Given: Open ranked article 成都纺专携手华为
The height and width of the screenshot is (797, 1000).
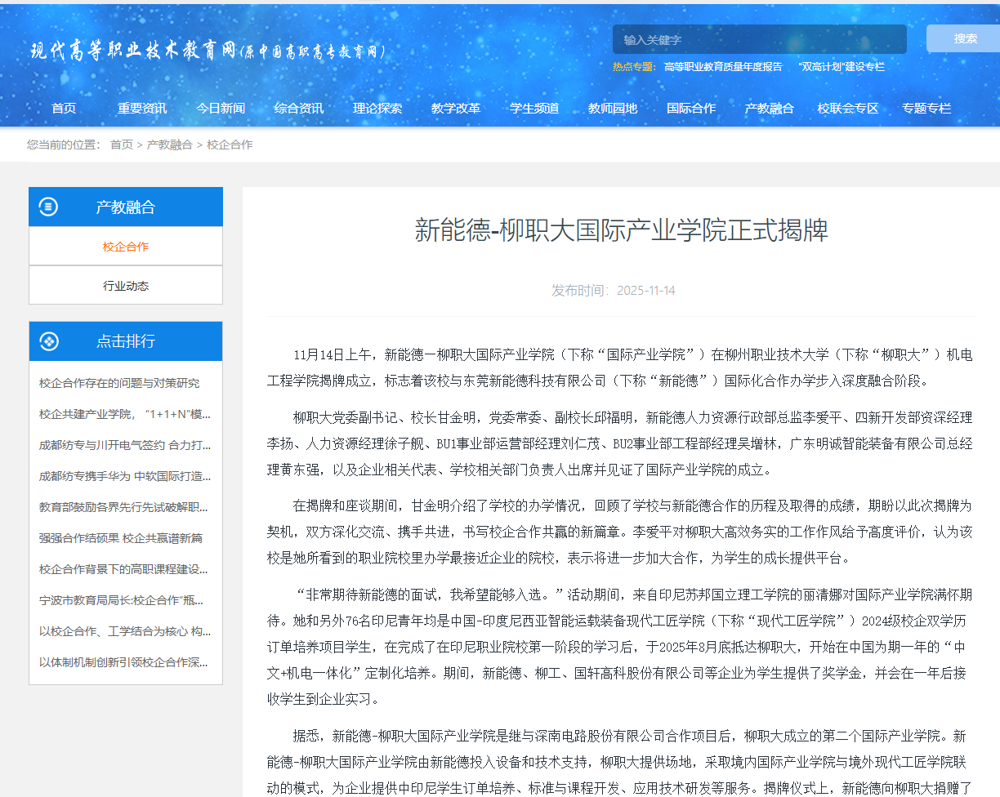Looking at the screenshot, I should (x=124, y=476).
